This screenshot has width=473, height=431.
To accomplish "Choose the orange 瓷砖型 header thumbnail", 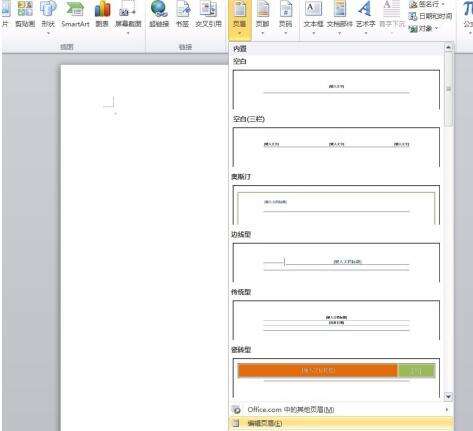I will pos(336,378).
